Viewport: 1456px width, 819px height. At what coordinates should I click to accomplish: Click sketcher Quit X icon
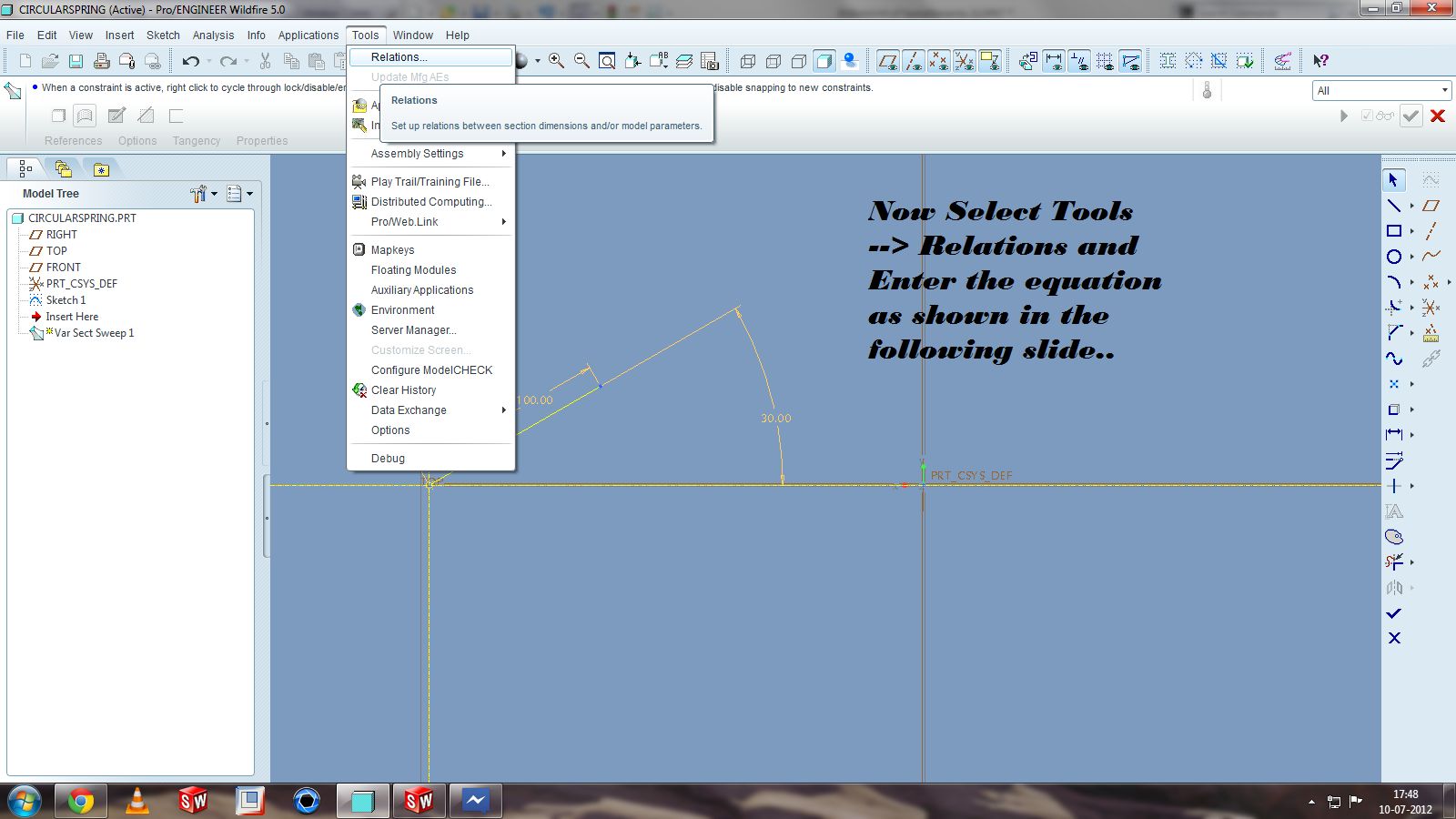pos(1394,639)
